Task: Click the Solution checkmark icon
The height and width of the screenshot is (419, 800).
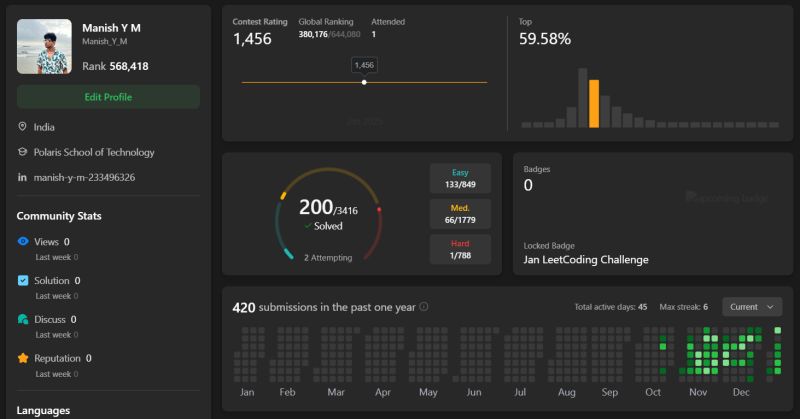Action: click(x=23, y=280)
